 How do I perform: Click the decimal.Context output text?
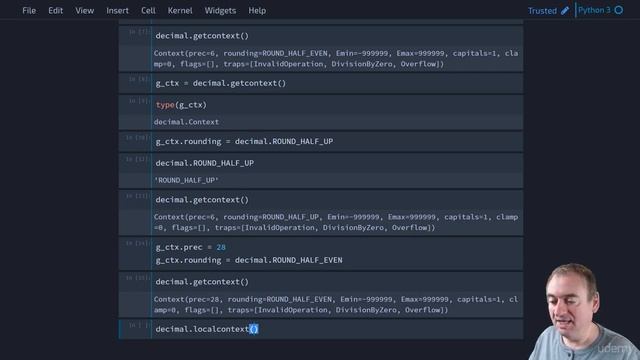[186, 122]
